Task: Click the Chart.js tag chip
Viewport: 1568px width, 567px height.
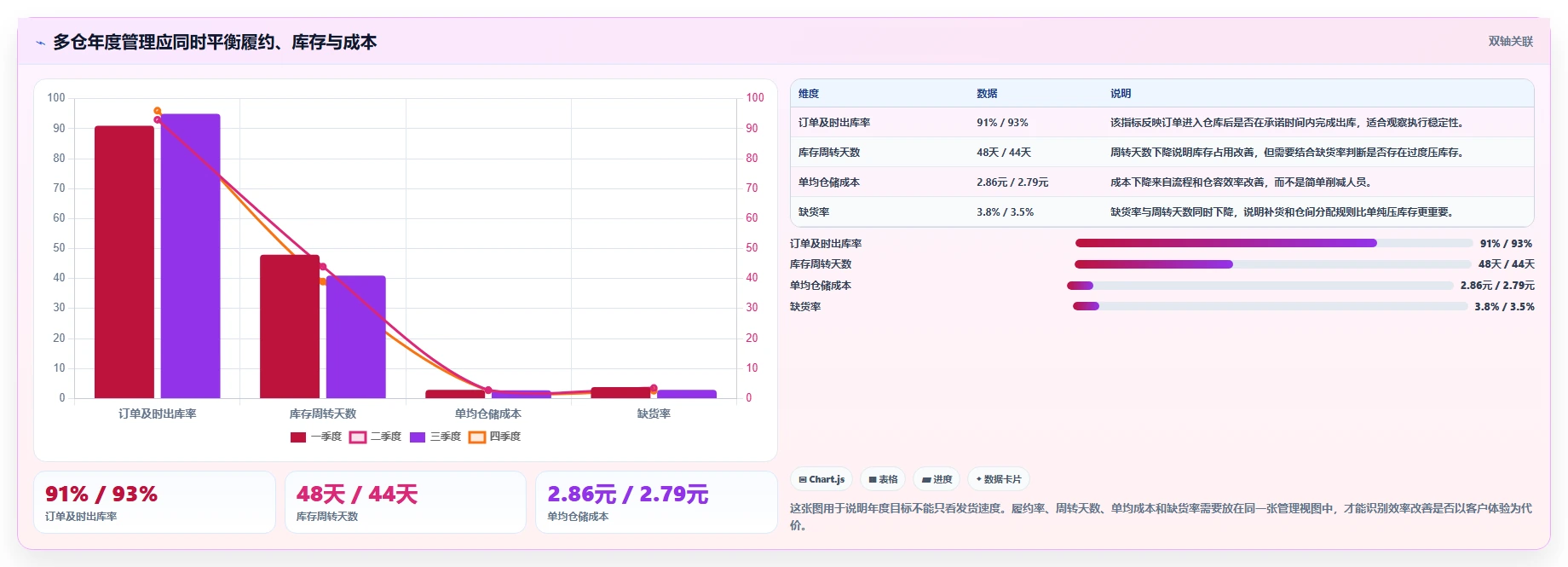Action: click(821, 479)
